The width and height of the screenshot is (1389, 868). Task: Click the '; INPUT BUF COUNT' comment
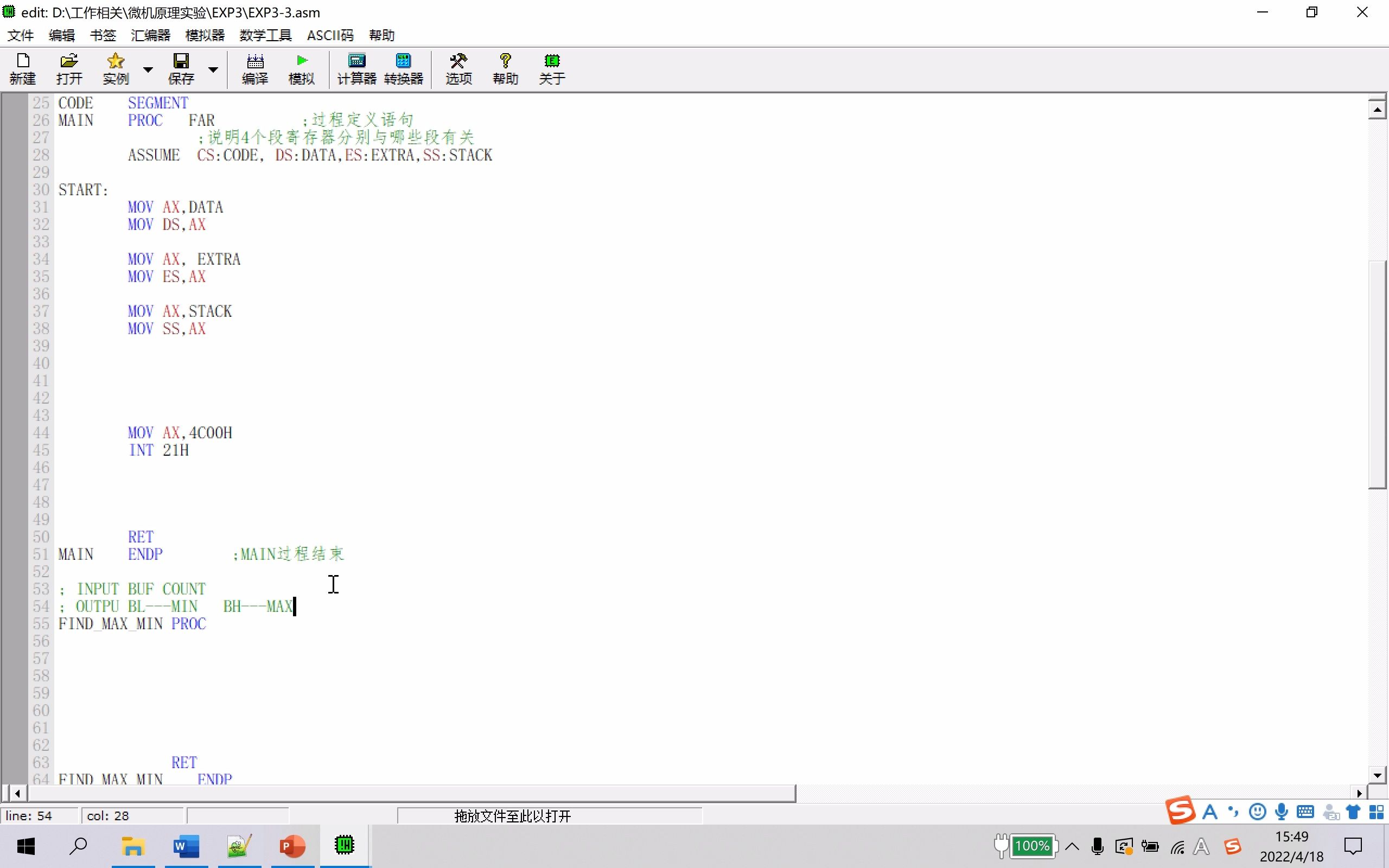(x=132, y=589)
